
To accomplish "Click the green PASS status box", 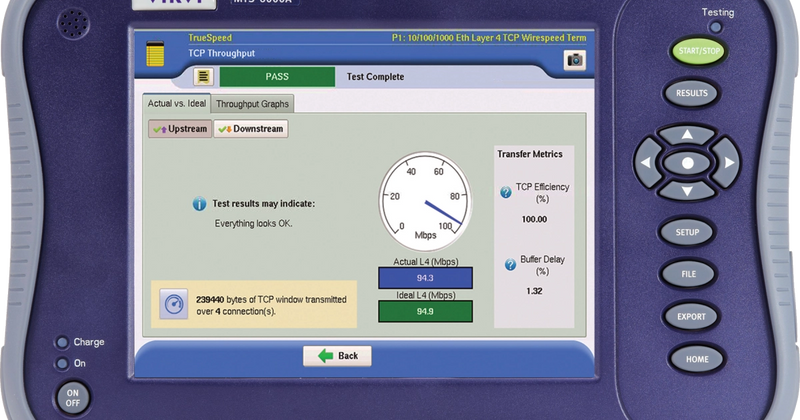I will click(x=277, y=77).
